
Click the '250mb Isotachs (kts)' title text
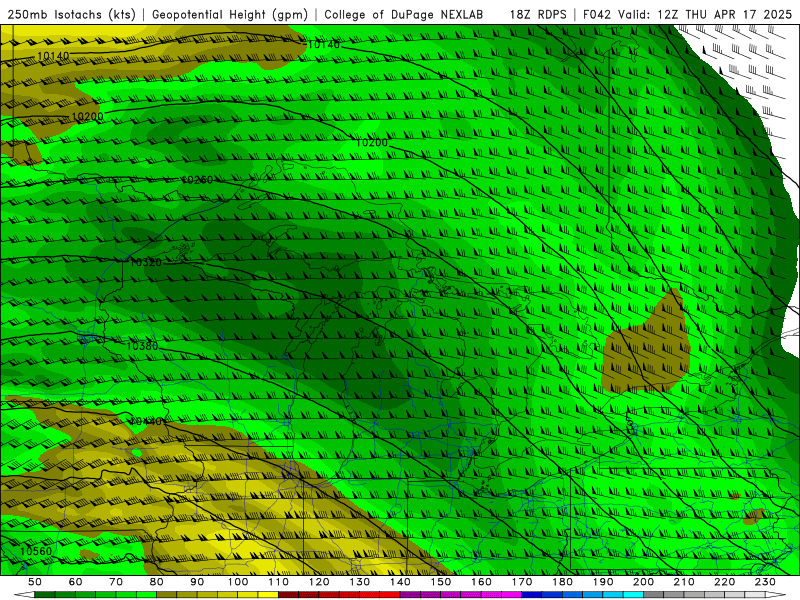[x=71, y=15]
